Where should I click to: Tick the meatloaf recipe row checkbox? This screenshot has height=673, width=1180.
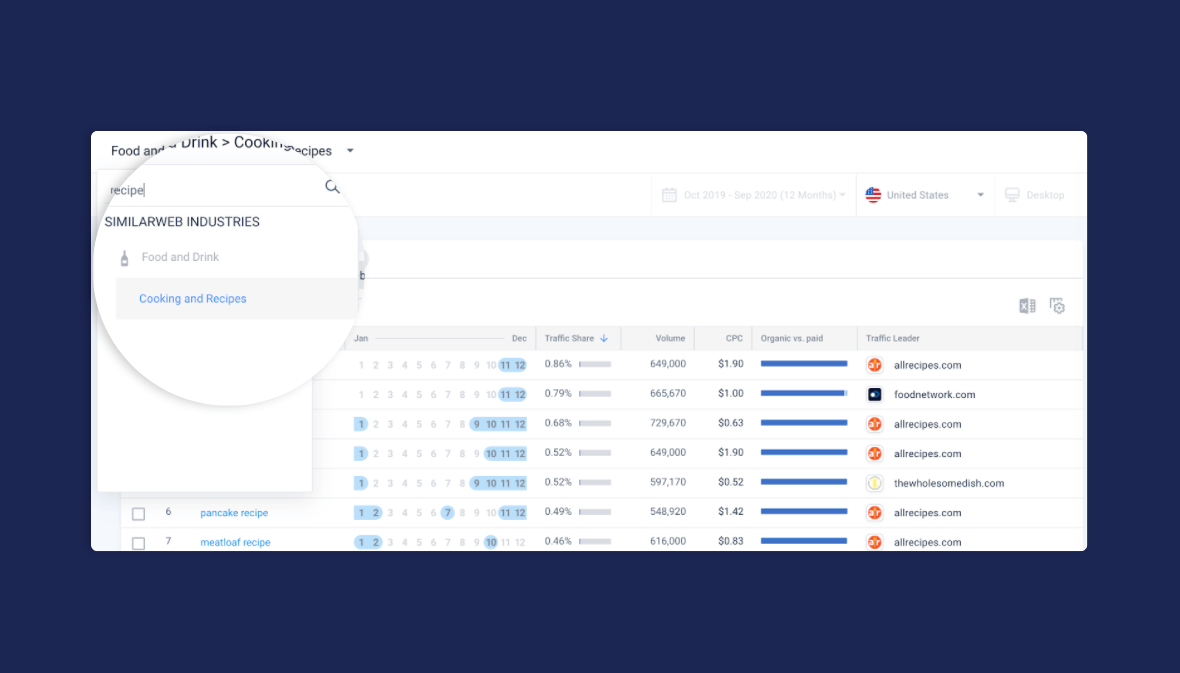(139, 543)
